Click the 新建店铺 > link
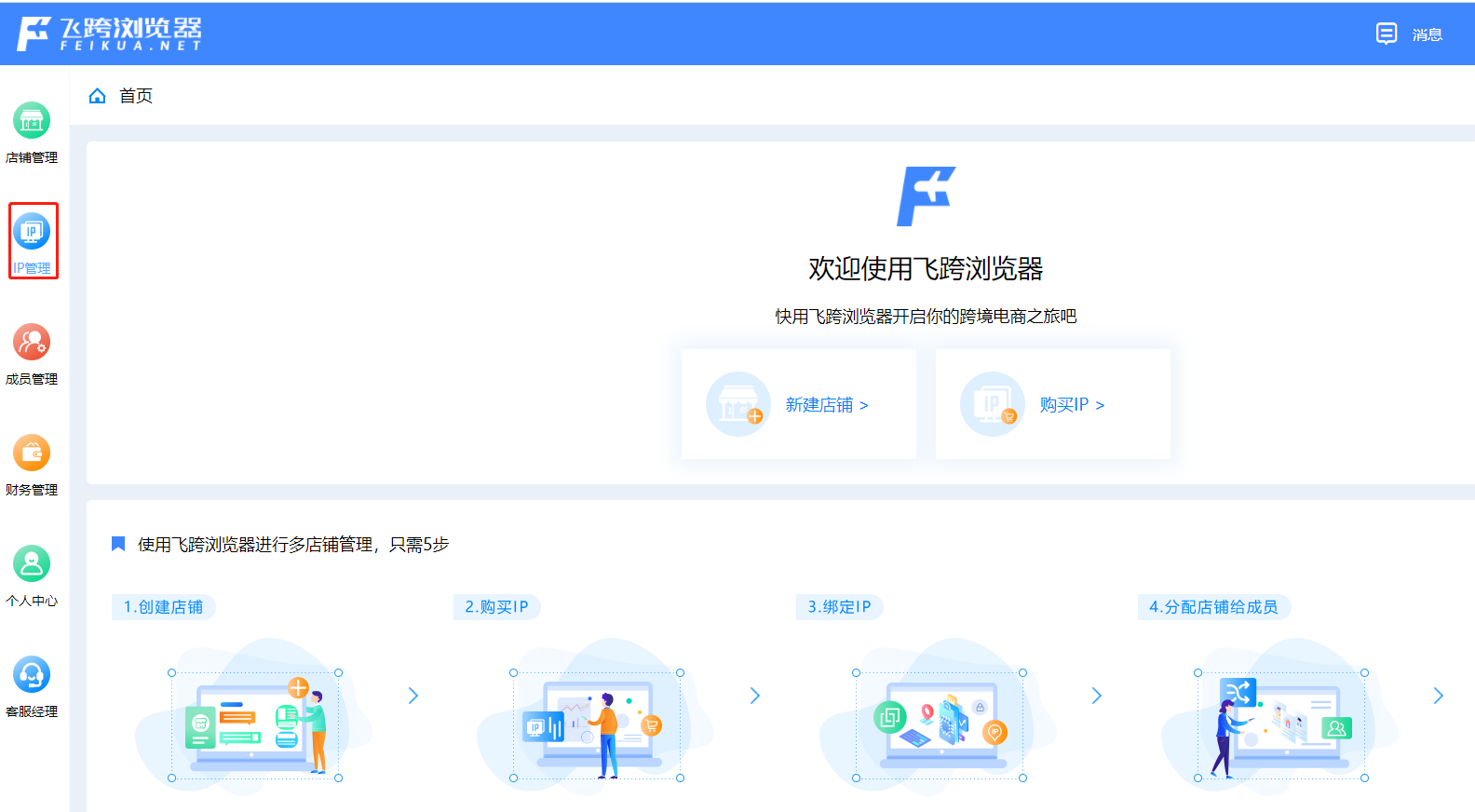This screenshot has width=1475, height=812. click(827, 405)
